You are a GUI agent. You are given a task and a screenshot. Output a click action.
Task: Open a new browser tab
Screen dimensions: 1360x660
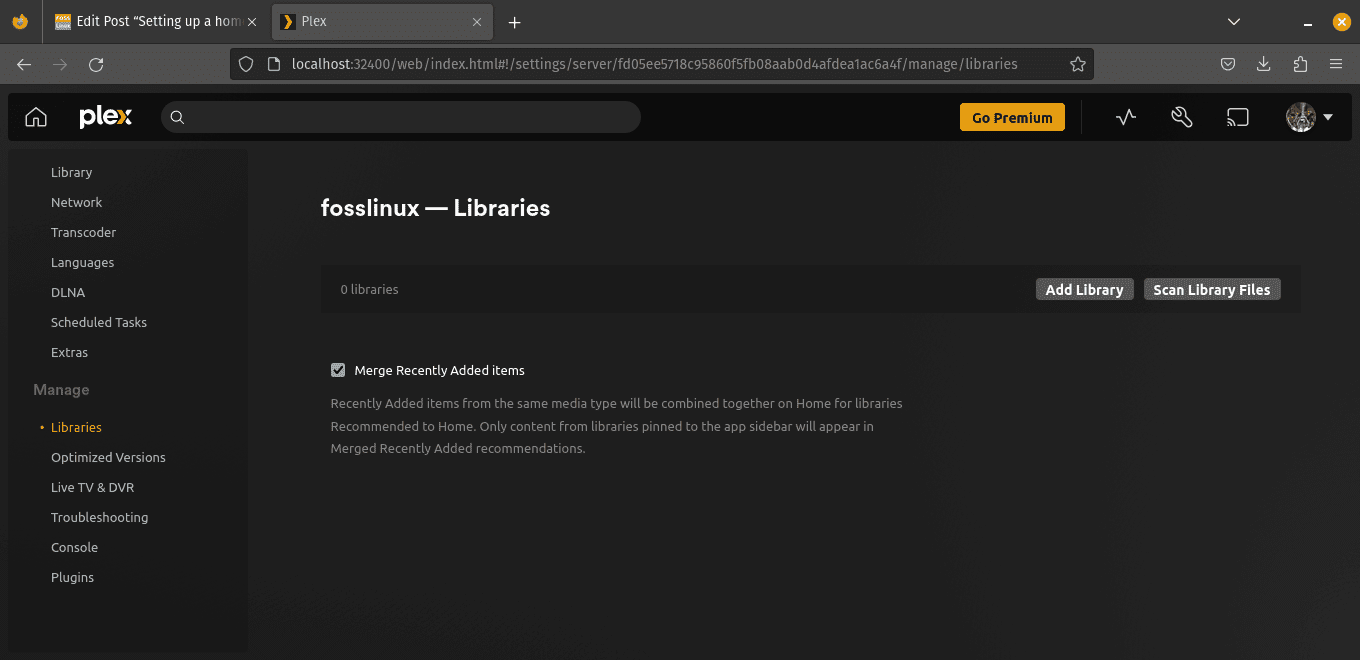514,22
